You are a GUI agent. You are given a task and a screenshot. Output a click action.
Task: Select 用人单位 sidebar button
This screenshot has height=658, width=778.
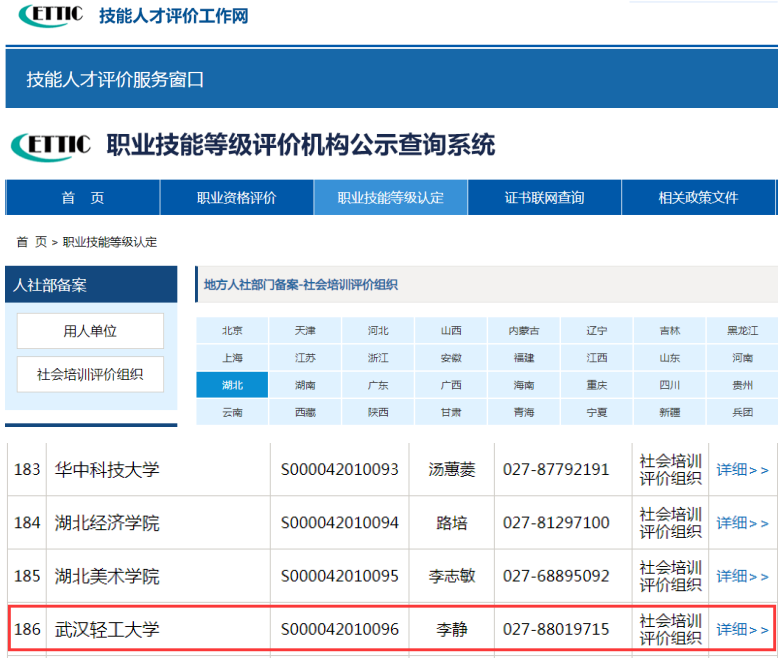tap(90, 331)
